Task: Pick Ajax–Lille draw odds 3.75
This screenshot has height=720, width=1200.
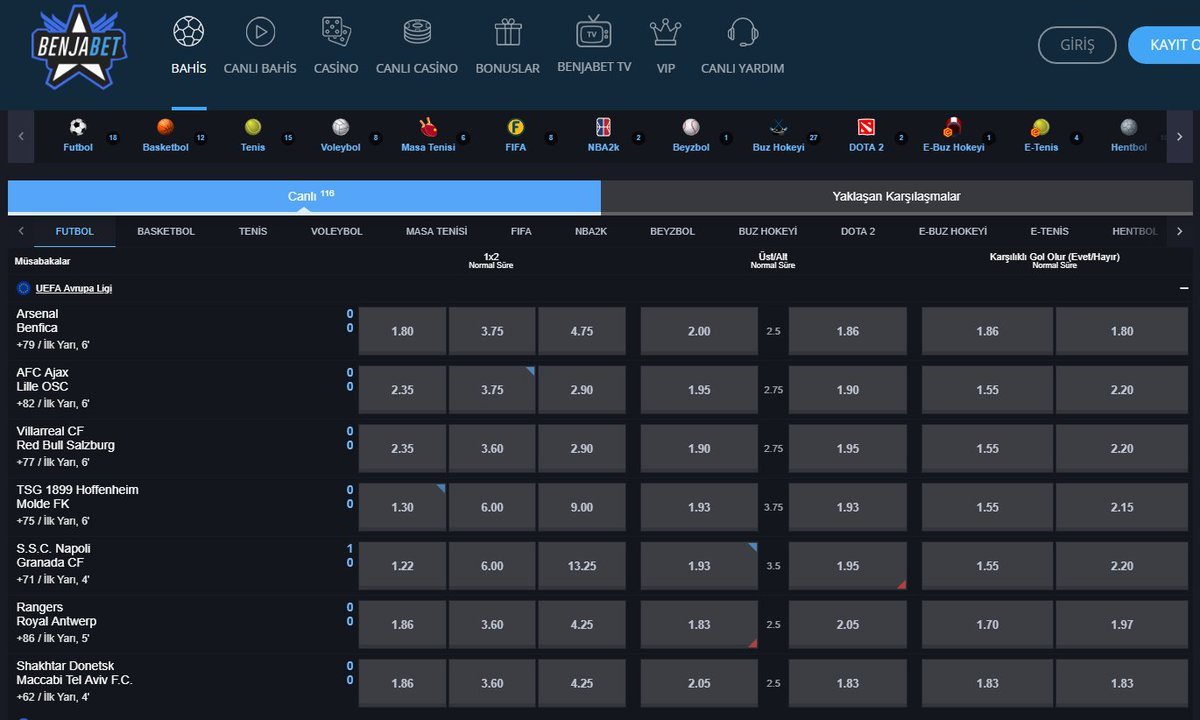Action: 492,390
